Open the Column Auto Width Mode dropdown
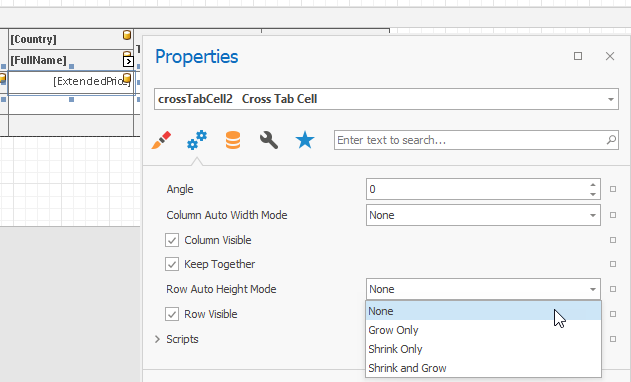Viewport: 631px width, 382px height. coord(593,215)
